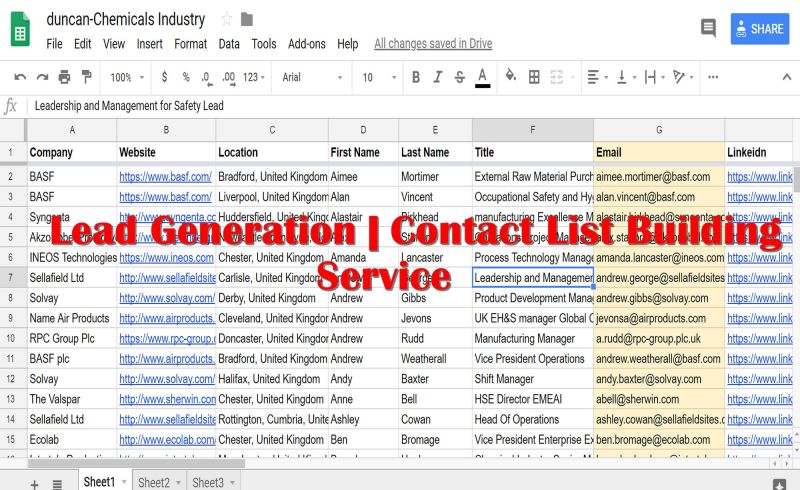This screenshot has width=800, height=490.
Task: Click All changes saved in Drive link
Action: pos(433,44)
